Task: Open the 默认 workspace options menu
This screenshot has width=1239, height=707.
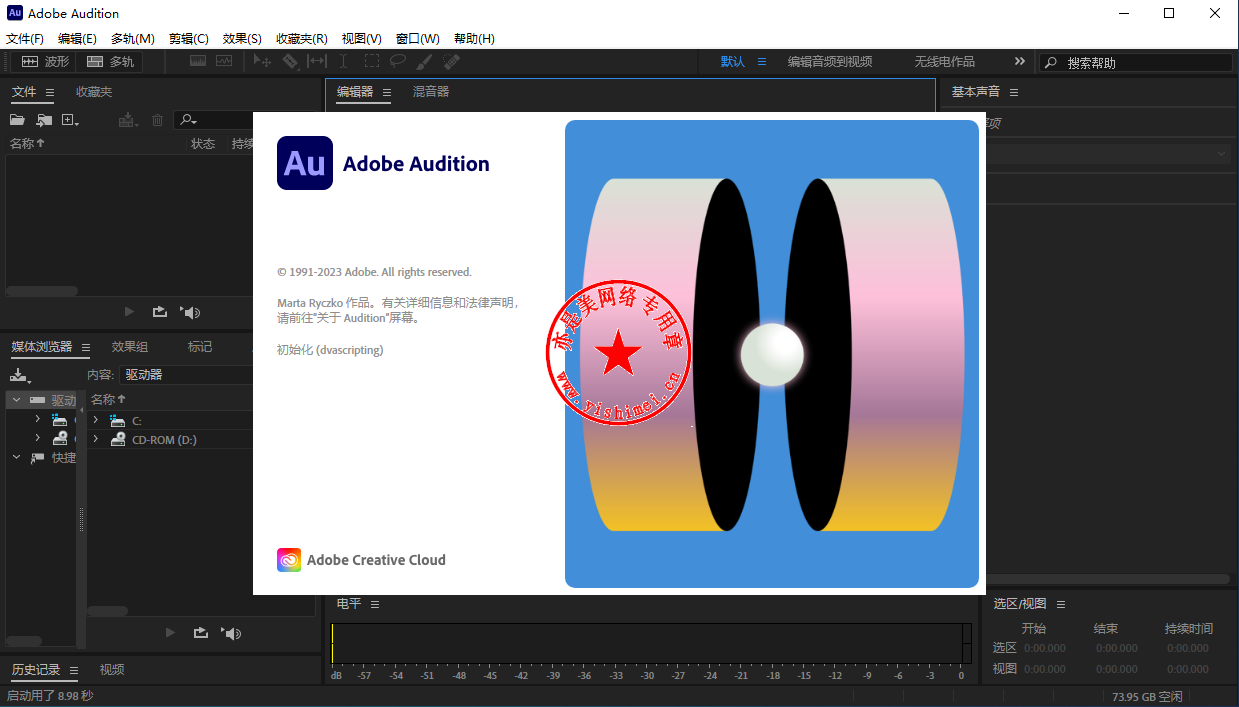Action: [761, 62]
